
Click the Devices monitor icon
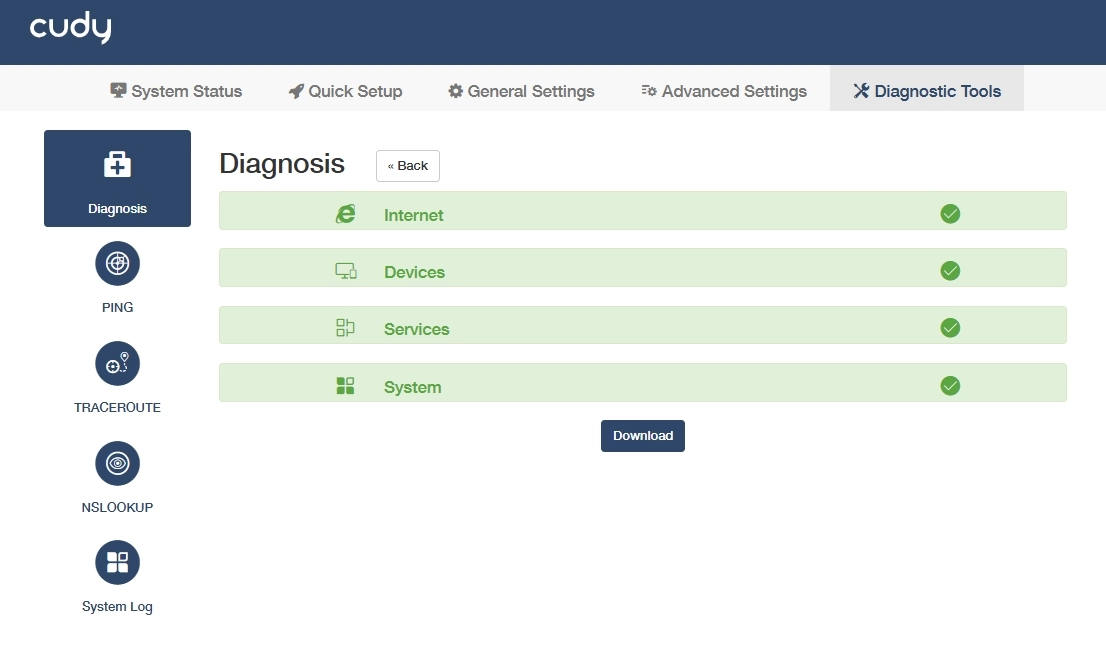[x=345, y=271]
